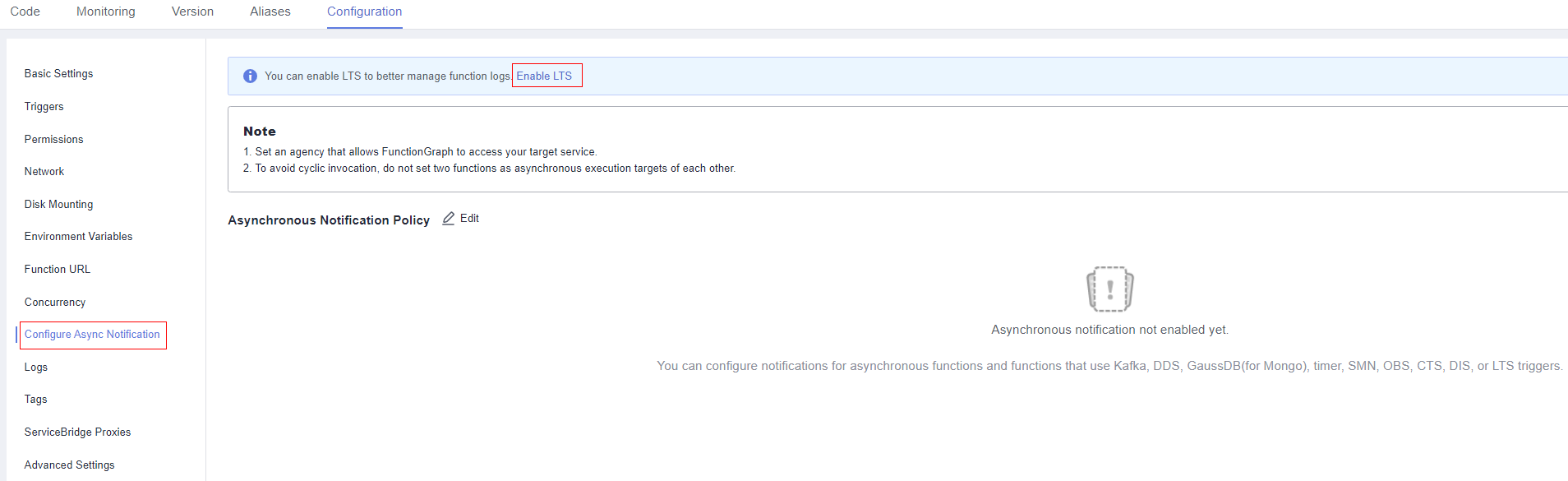Select the Configuration tab

365,12
